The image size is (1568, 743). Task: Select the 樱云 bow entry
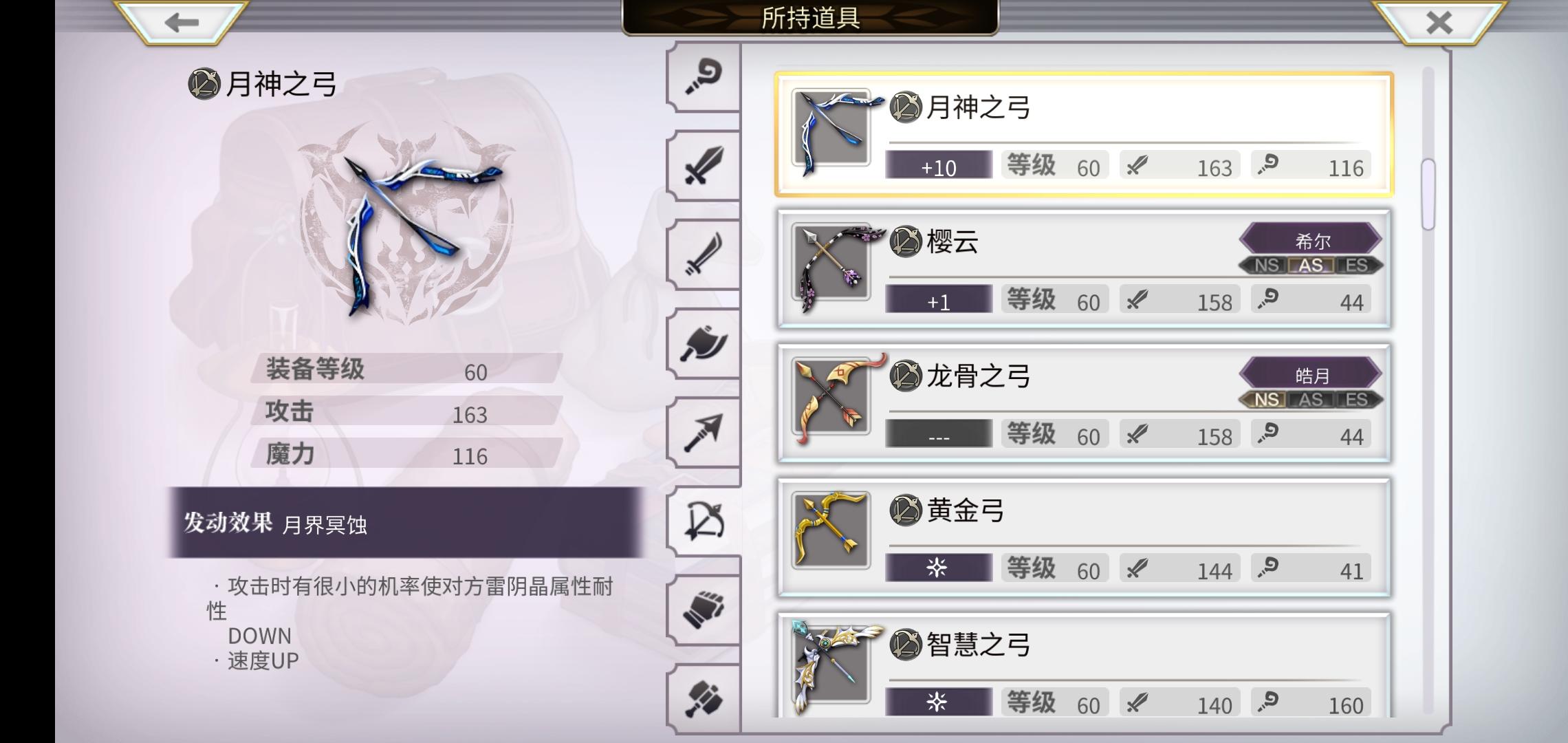(x=1084, y=269)
